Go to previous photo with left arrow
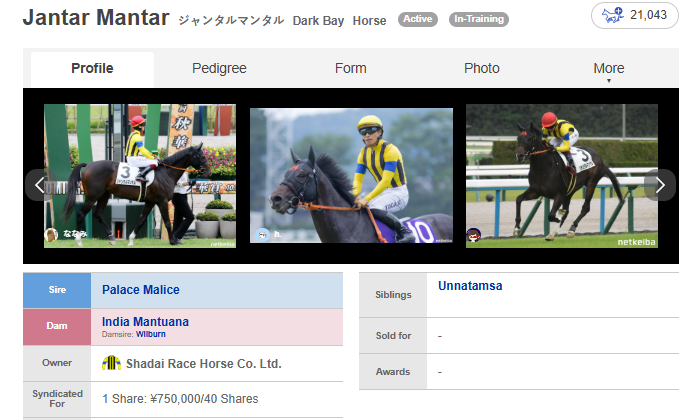The width and height of the screenshot is (686, 420). coord(40,185)
